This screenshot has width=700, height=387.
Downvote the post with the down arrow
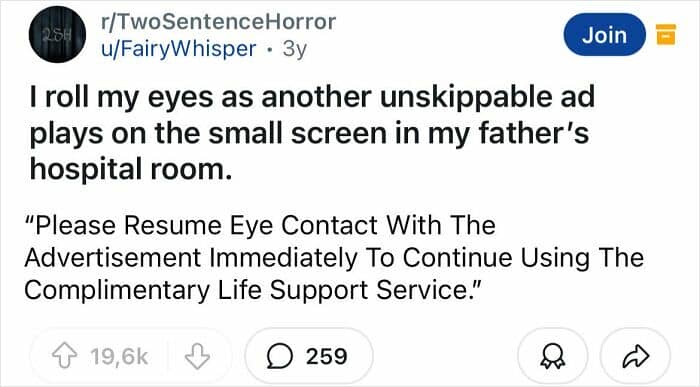tap(197, 356)
